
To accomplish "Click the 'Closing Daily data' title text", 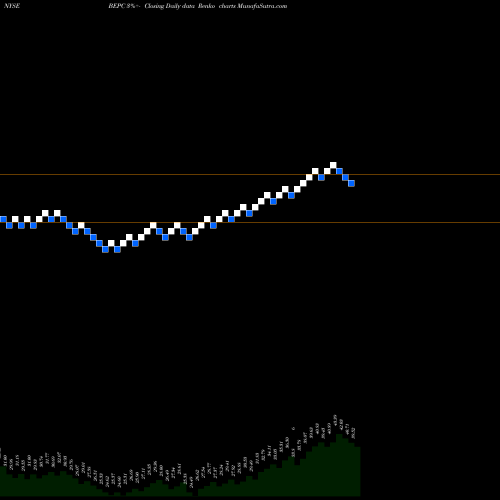I will pyautogui.click(x=169, y=6).
